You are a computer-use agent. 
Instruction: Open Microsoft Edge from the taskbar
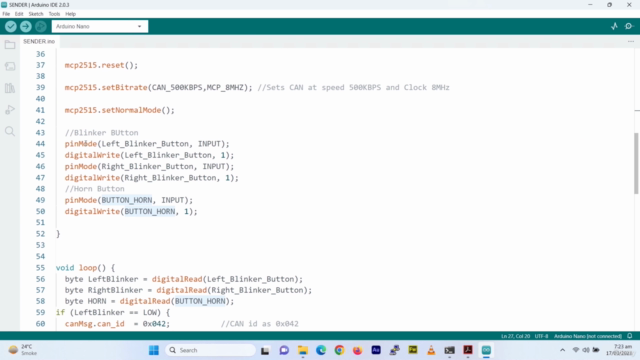point(321,350)
